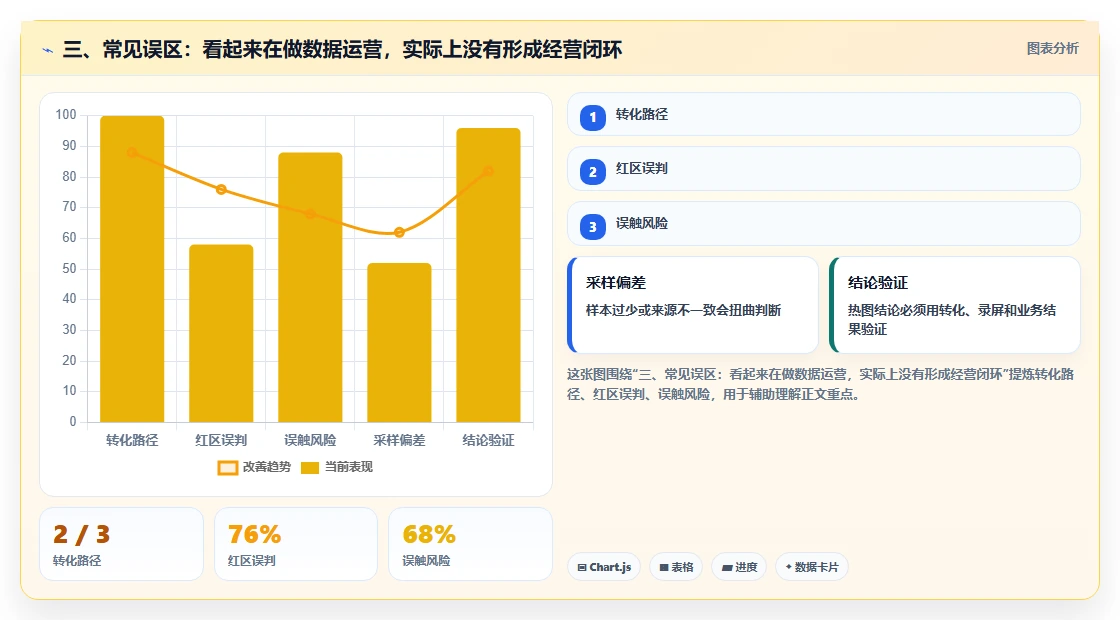Screen dimensions: 1120x620
Task: Click the trend line point above 红区误判
Action: pos(221,189)
